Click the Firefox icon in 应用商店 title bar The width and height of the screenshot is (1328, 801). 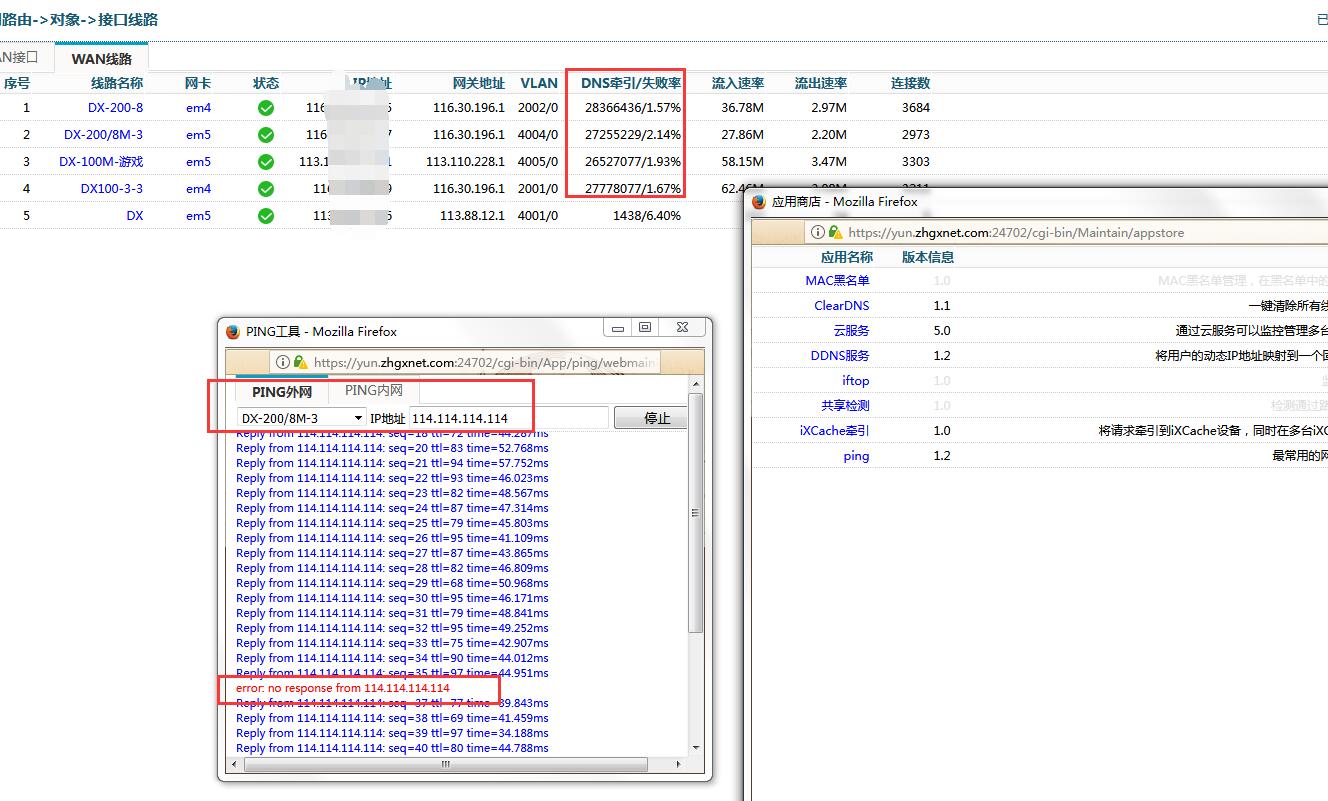tap(759, 201)
